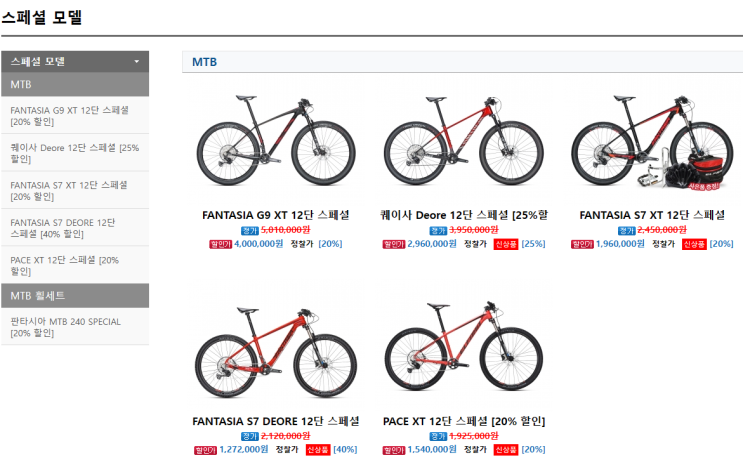Click the 정가 badge above 3,950,000원
Image resolution: width=743 pixels, height=467 pixels.
pyautogui.click(x=437, y=230)
